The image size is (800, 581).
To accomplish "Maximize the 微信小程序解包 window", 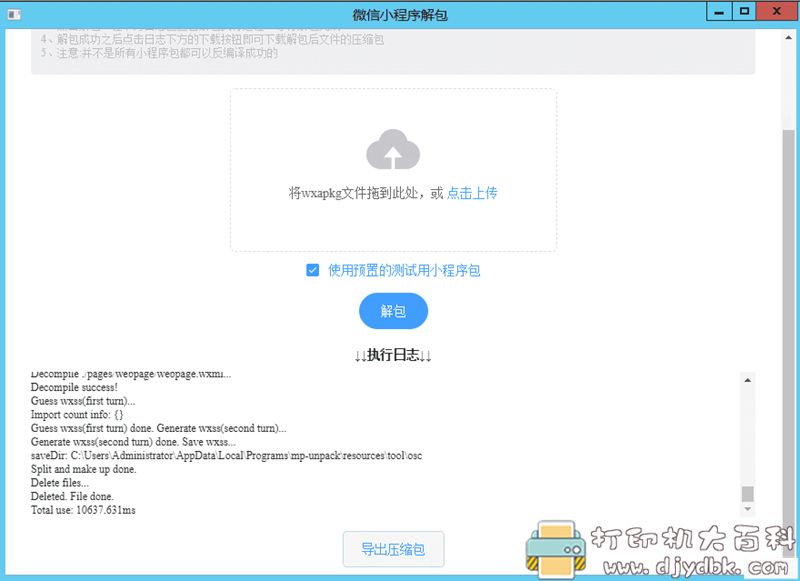I will pos(744,12).
